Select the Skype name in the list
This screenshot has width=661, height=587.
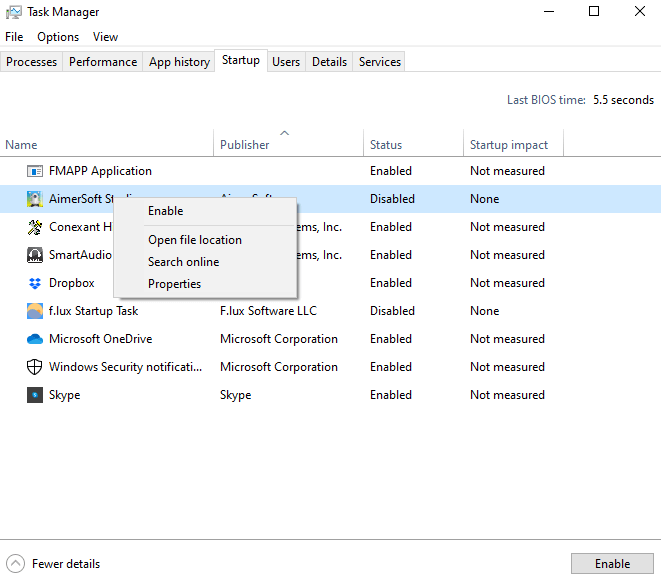click(x=64, y=395)
